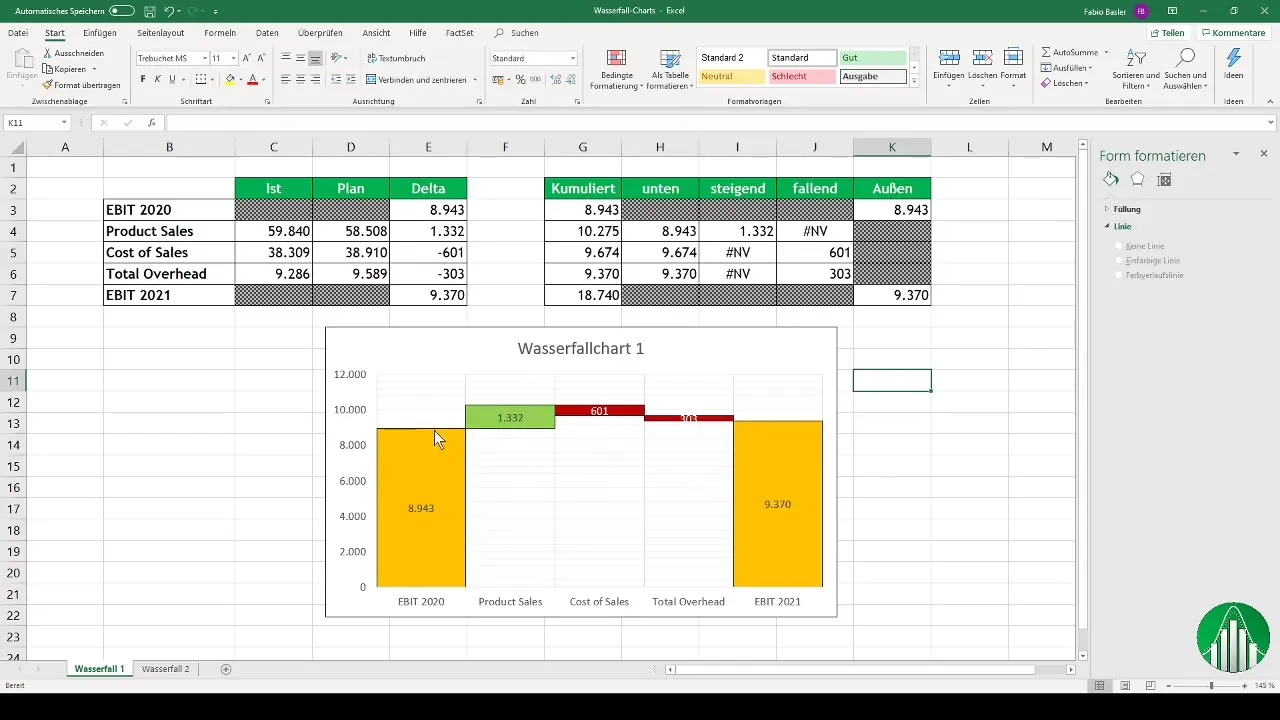Toggle italic (K) formatting
This screenshot has height=720, width=1280.
[x=157, y=79]
